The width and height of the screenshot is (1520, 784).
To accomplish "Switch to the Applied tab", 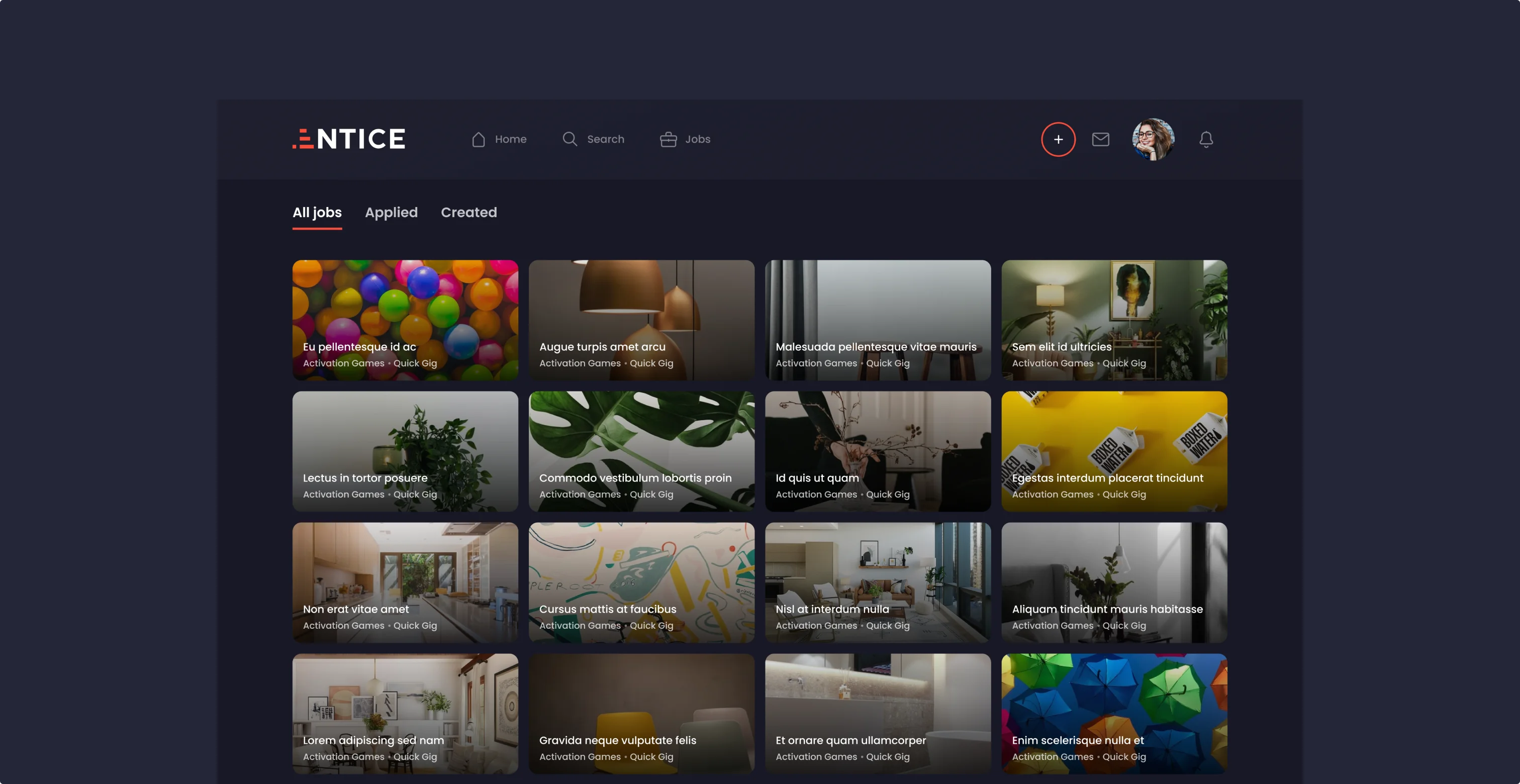I will pos(391,213).
